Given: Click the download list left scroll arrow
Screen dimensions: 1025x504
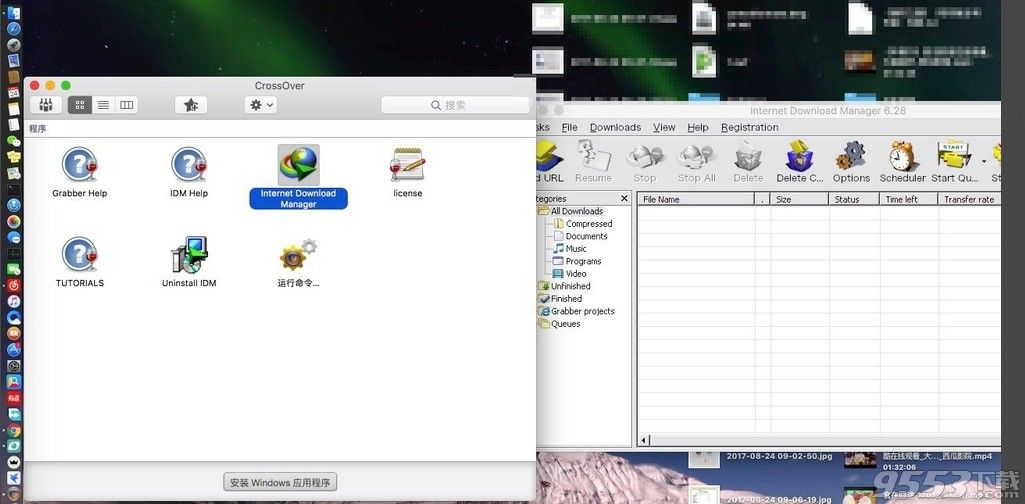Looking at the screenshot, I should click(644, 440).
